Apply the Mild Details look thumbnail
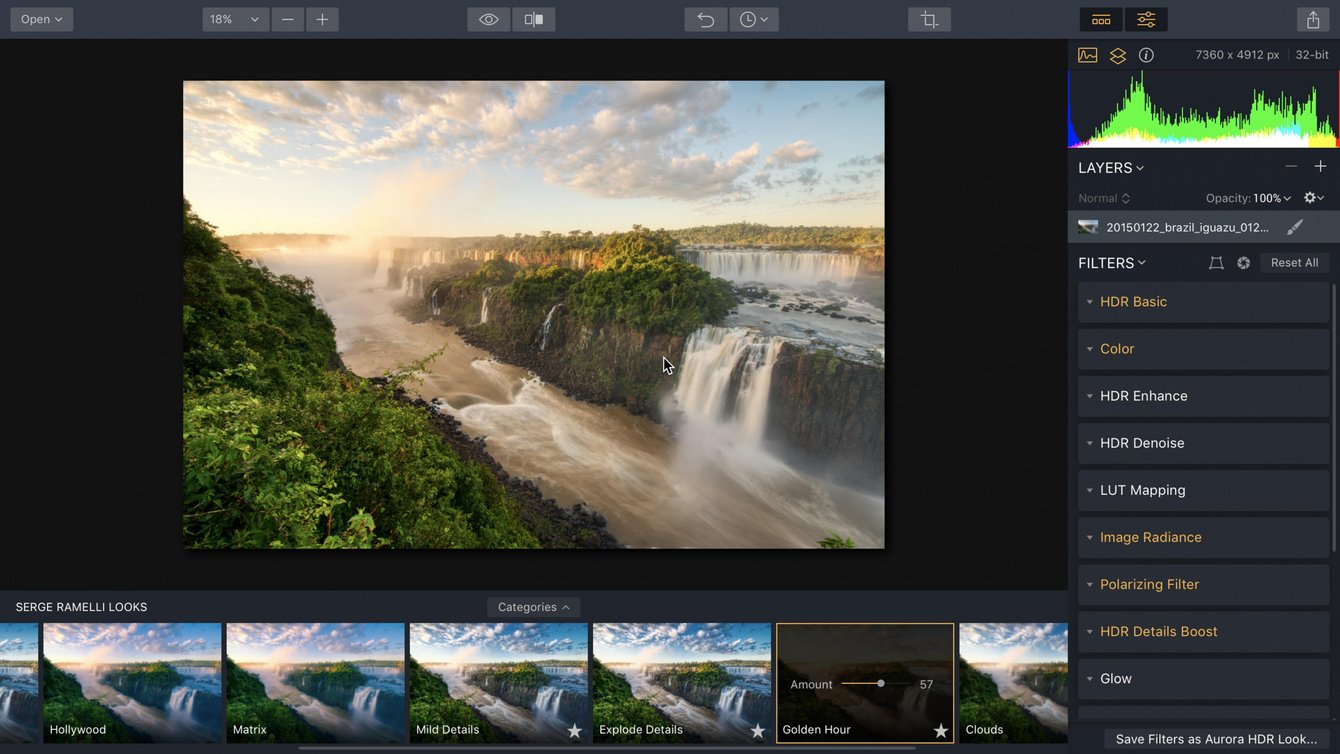Screen dimensions: 1340x754 pyautogui.click(x=498, y=683)
